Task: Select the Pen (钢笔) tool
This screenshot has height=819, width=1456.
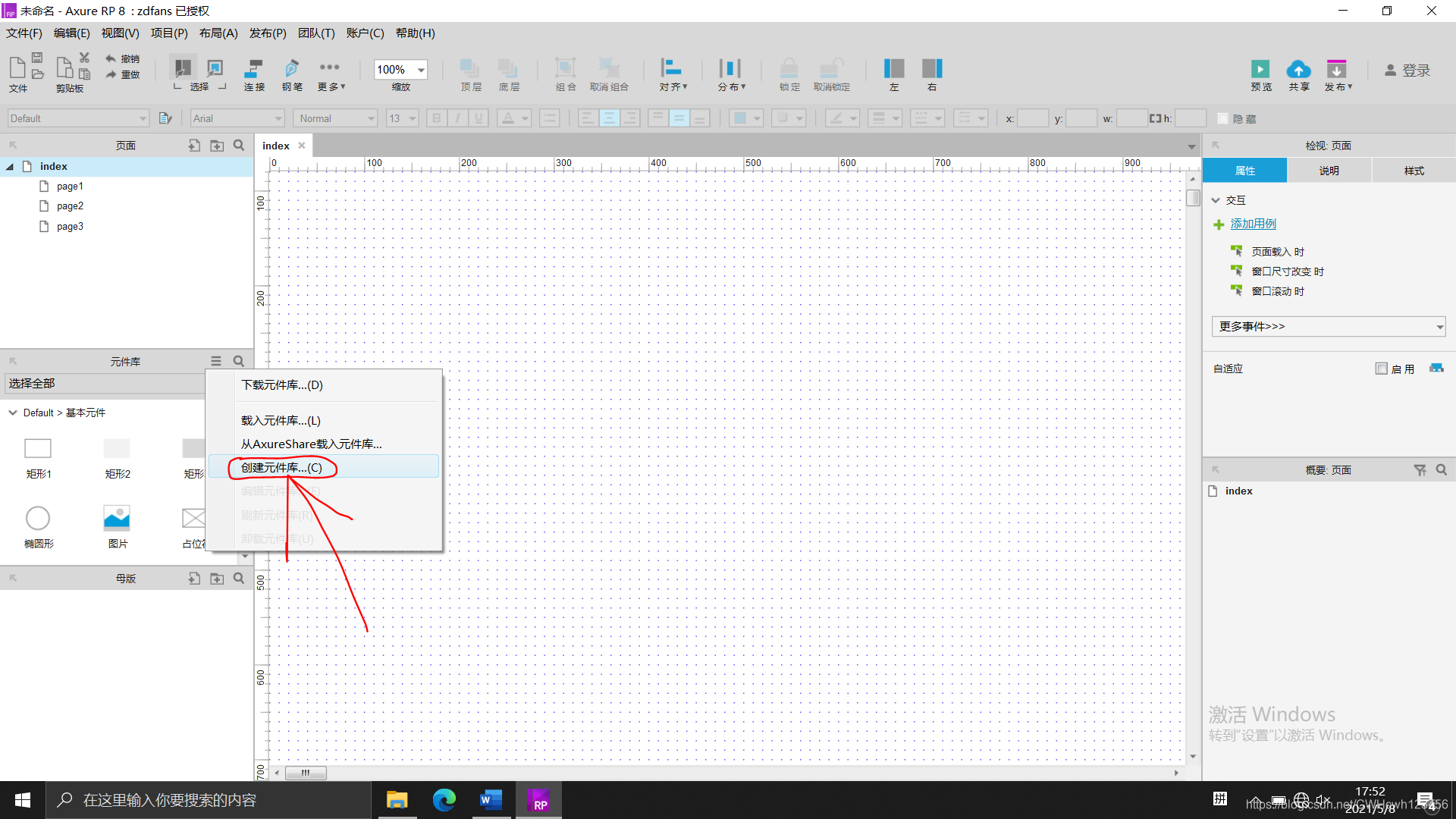Action: click(292, 69)
